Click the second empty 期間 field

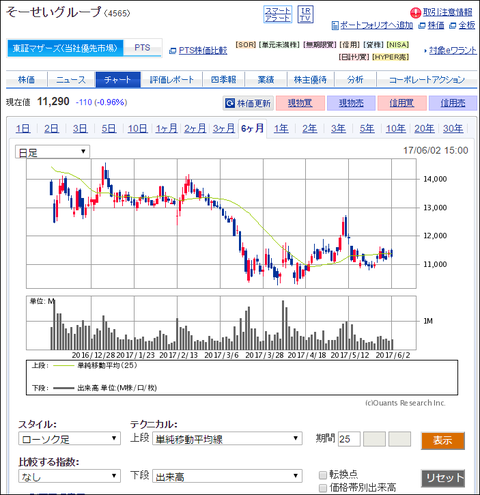[374, 439]
